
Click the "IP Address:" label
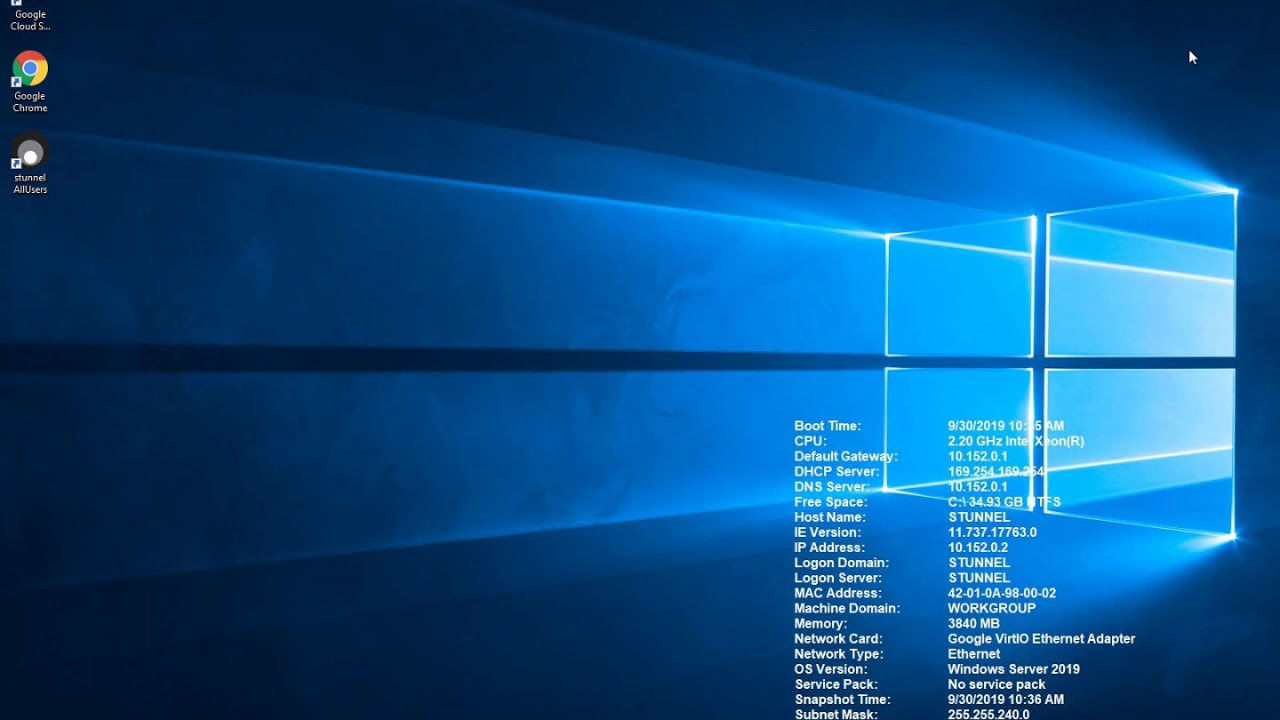point(829,547)
